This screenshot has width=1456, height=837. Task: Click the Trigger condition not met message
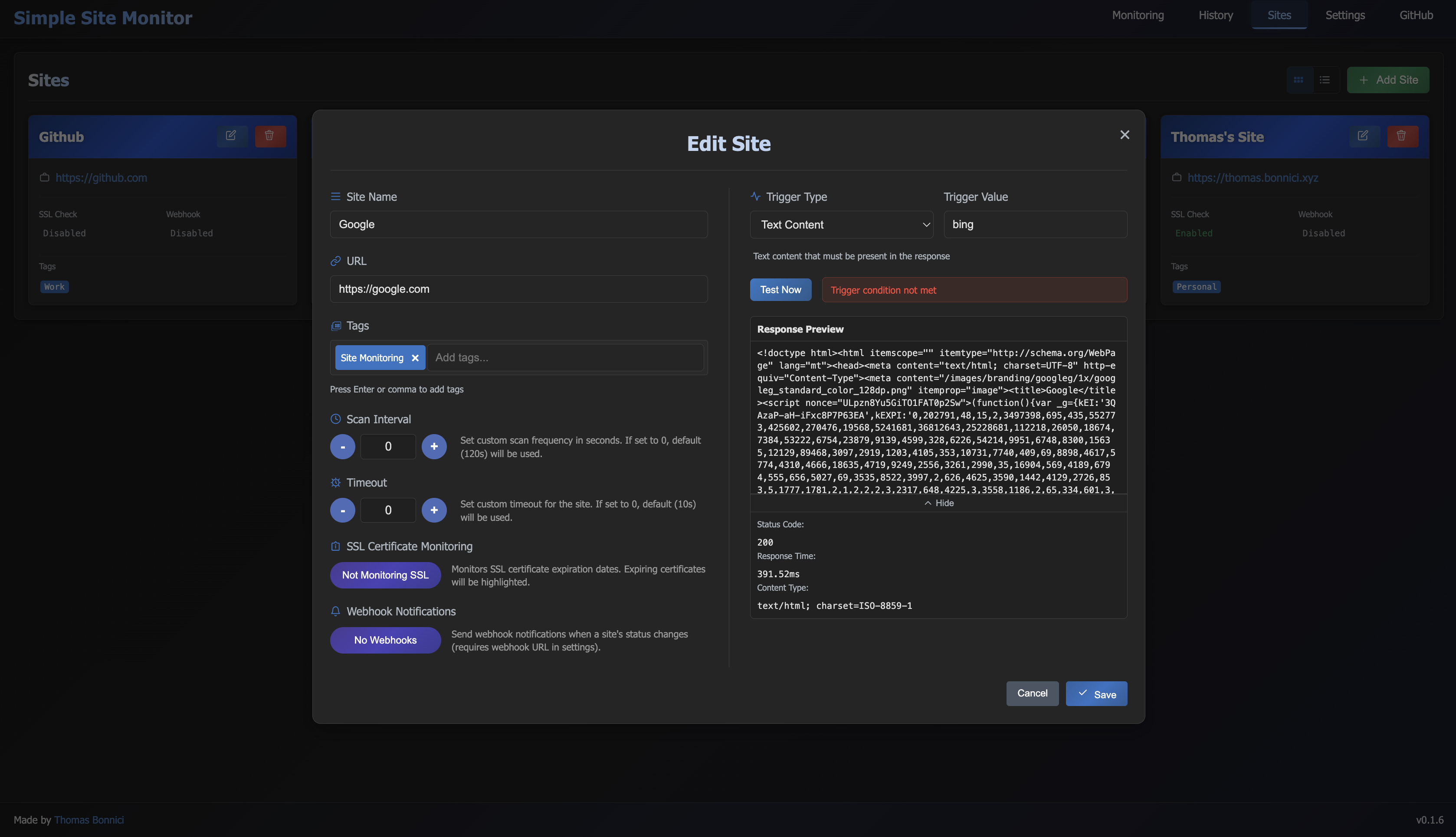coord(974,290)
